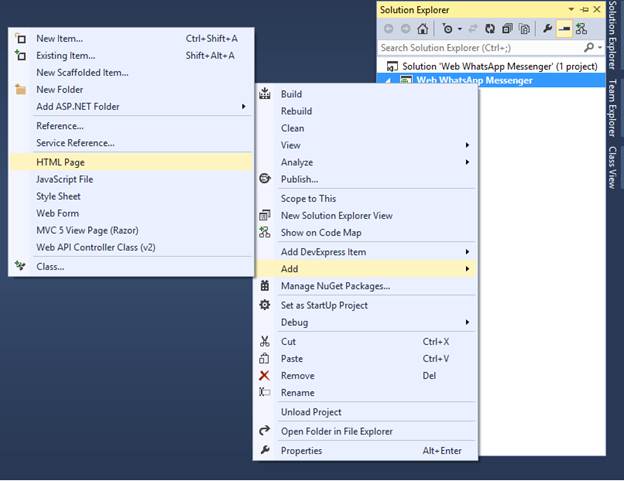Close the Solution Explorer panel
Viewport: 624px width, 481px height.
click(x=597, y=9)
